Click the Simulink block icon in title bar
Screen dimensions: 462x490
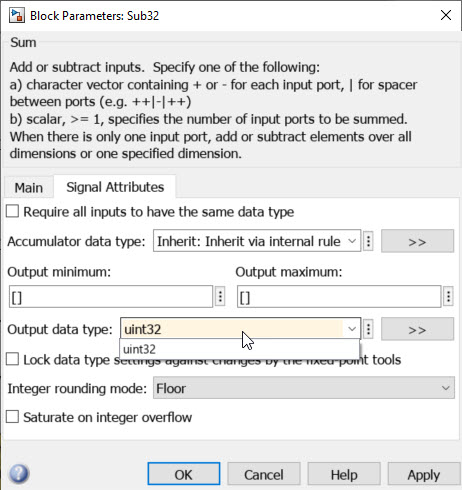tap(17, 16)
